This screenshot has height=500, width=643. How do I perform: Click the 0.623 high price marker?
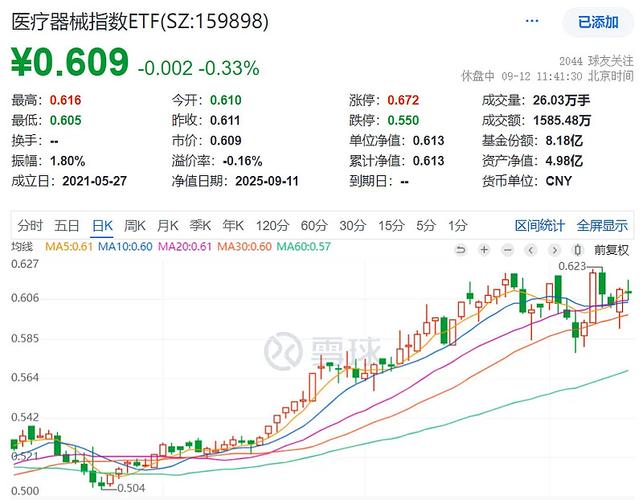tap(572, 267)
